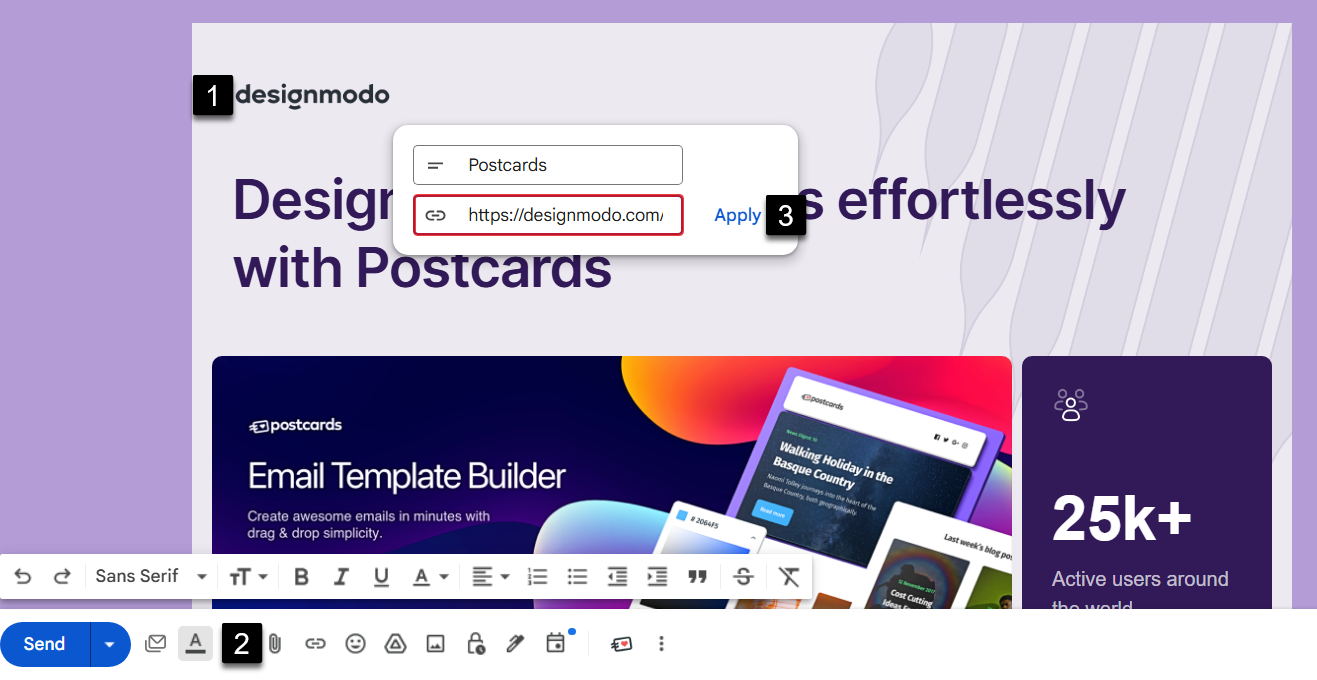Click the blue Send button
The width and height of the screenshot is (1317, 680).
pos(45,644)
